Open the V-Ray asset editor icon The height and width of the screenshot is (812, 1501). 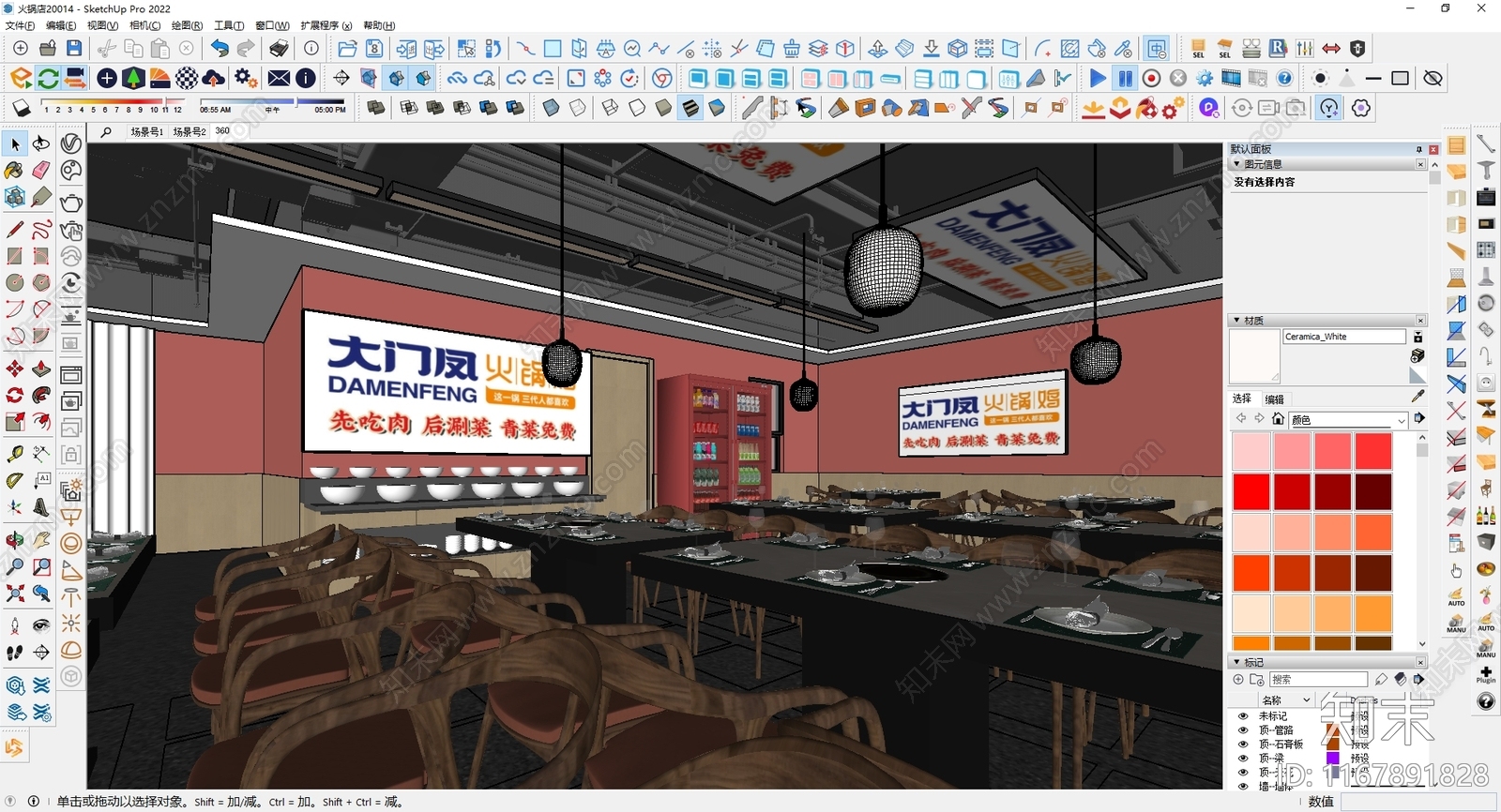click(71, 143)
